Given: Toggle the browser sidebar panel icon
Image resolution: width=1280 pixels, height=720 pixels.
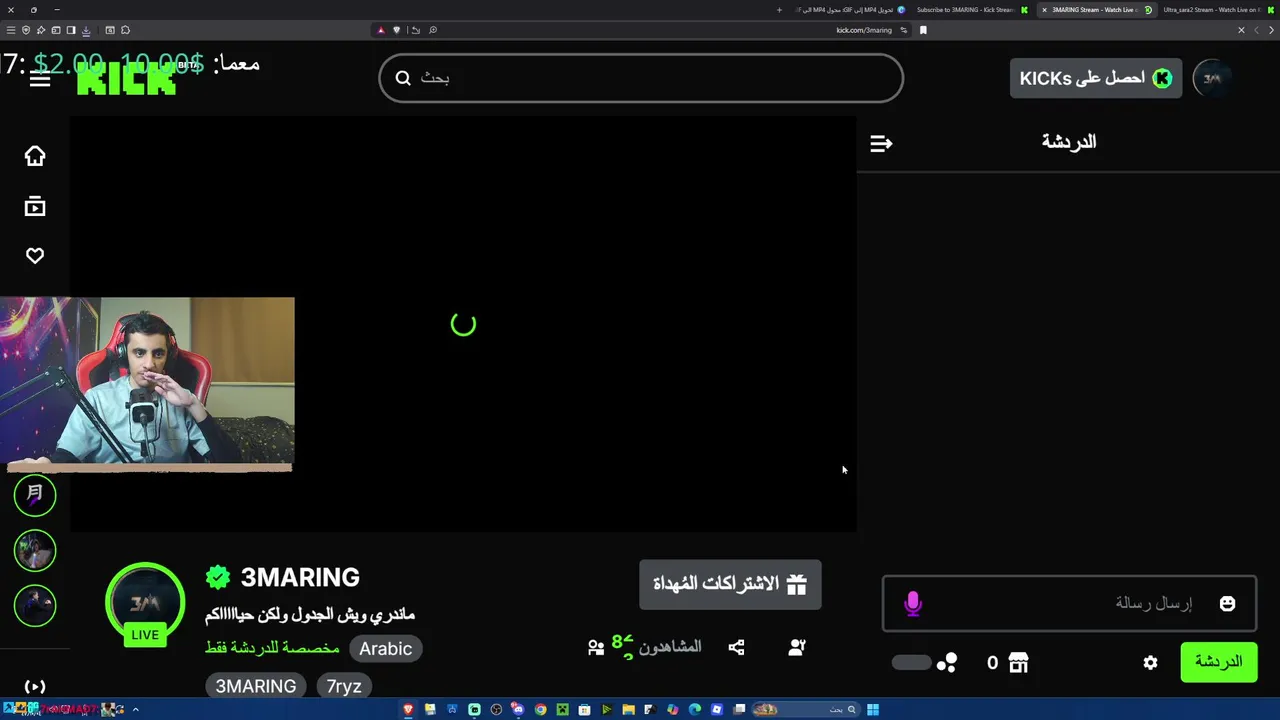Looking at the screenshot, I should pyautogui.click(x=71, y=30).
